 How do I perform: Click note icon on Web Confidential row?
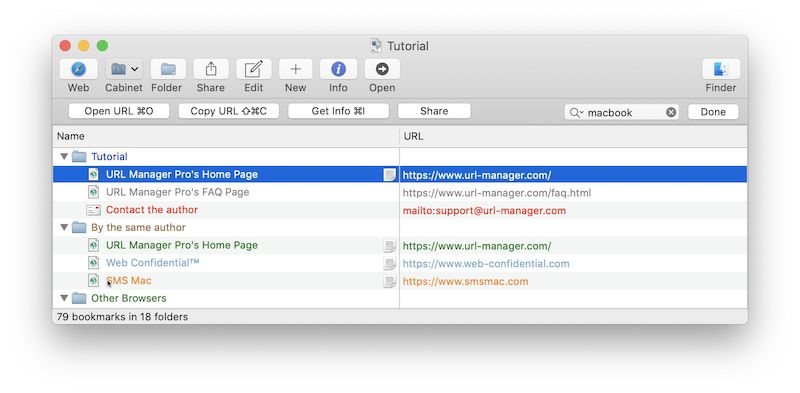[x=390, y=264]
